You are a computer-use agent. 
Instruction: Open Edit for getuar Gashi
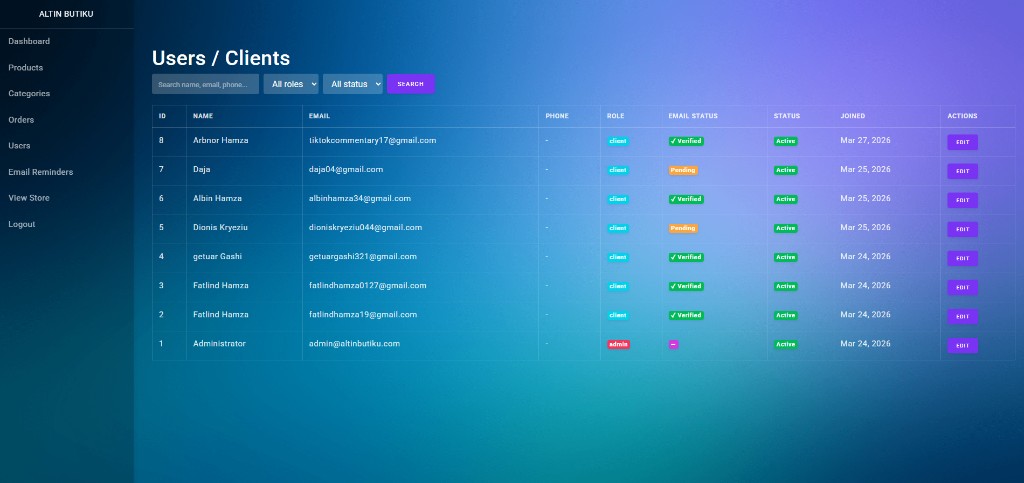click(x=962, y=258)
